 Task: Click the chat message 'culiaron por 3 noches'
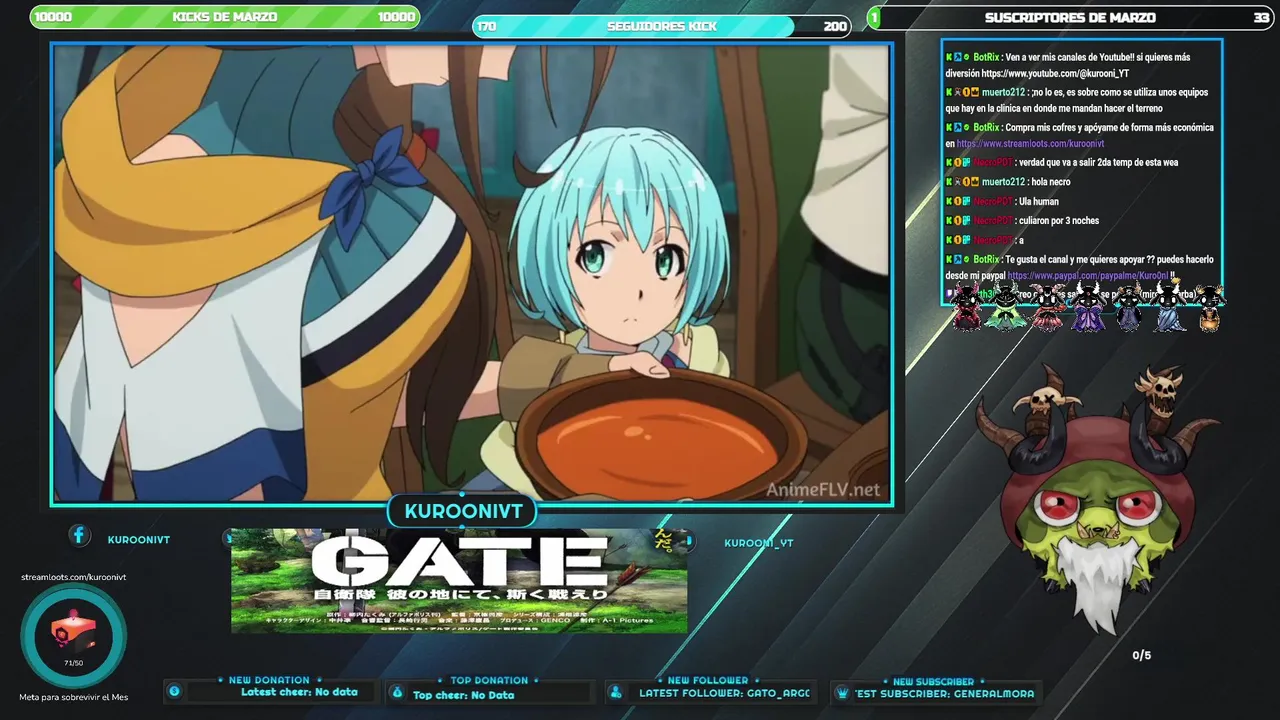tap(1058, 221)
